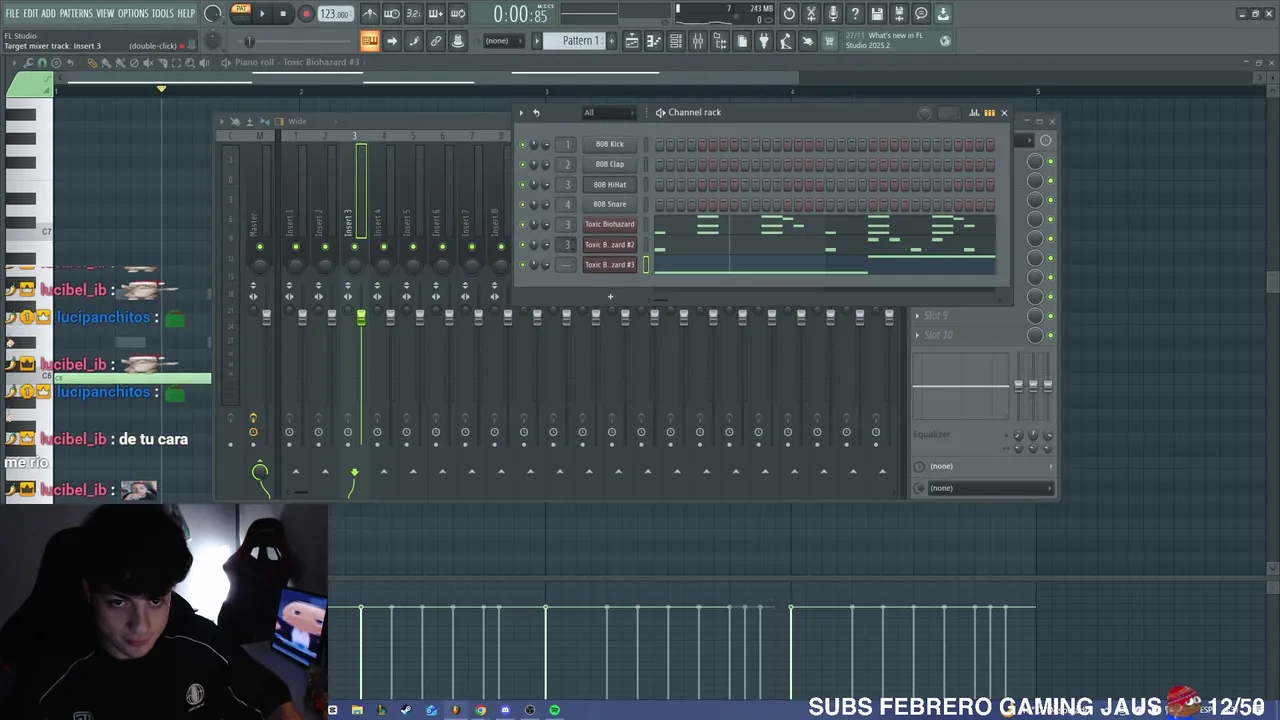Click the Stop button in transport

[283, 14]
